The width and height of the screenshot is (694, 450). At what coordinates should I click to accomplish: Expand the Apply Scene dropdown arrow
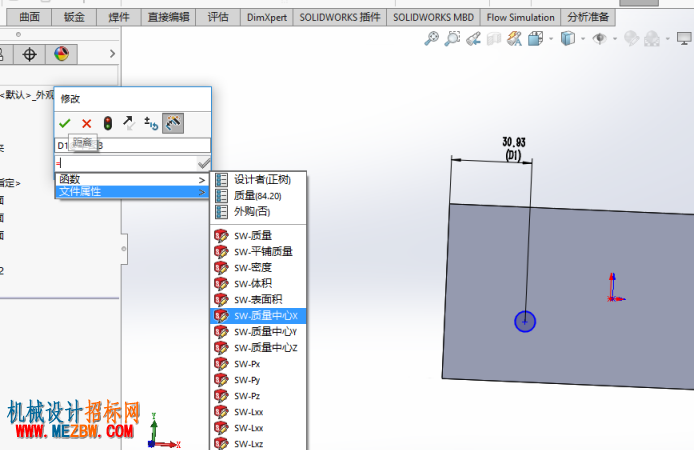pyautogui.click(x=667, y=39)
